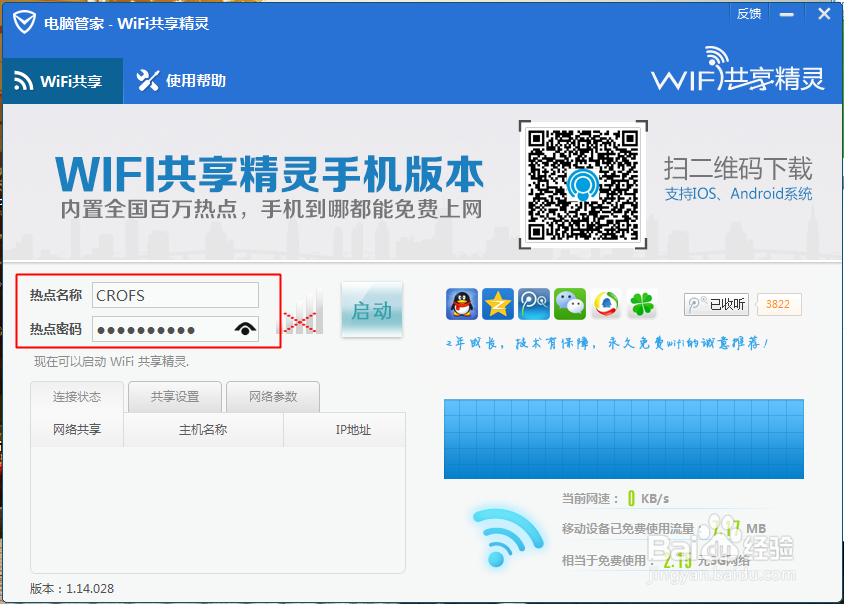Click the 电脑管家 shield logo
The height and width of the screenshot is (604, 844).
(24, 23)
